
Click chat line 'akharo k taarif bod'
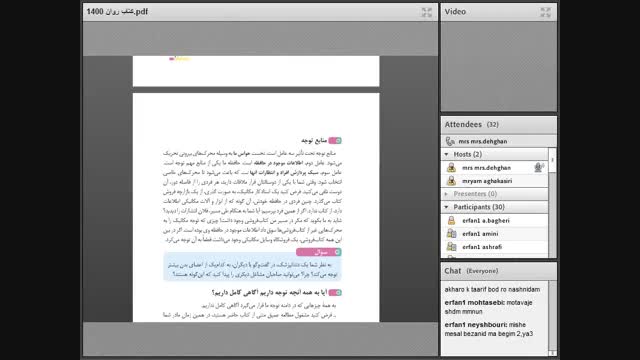tap(492, 289)
